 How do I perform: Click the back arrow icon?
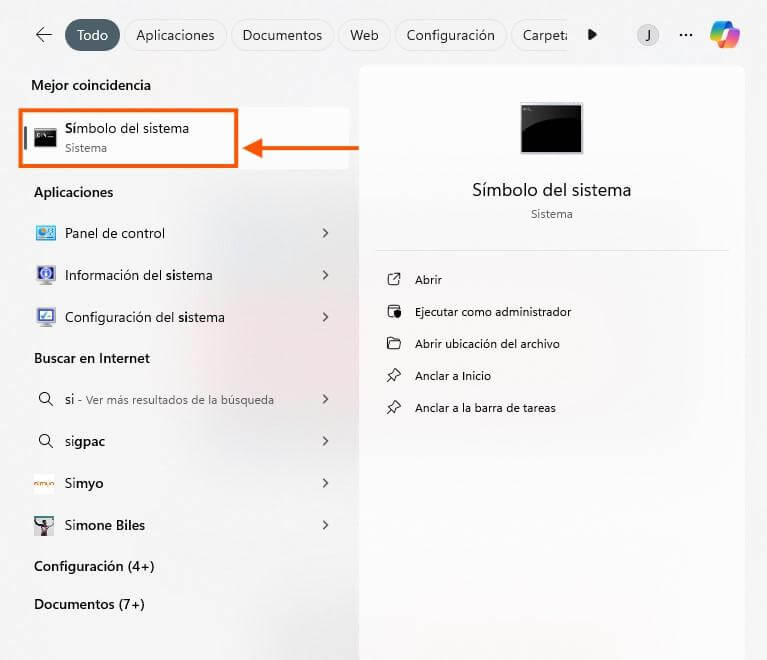coord(44,35)
